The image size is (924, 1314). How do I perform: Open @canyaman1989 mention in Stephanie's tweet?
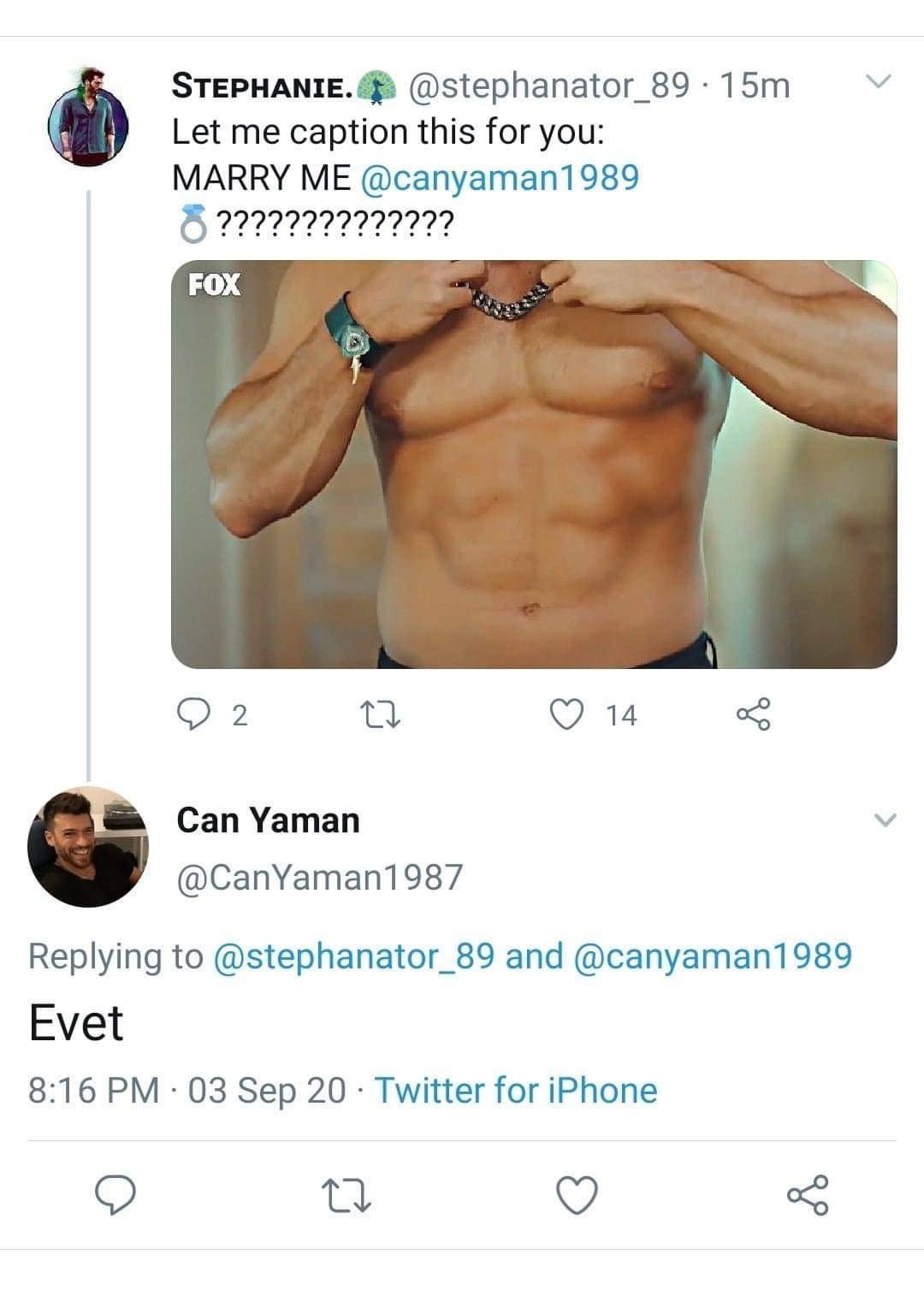coord(500,177)
